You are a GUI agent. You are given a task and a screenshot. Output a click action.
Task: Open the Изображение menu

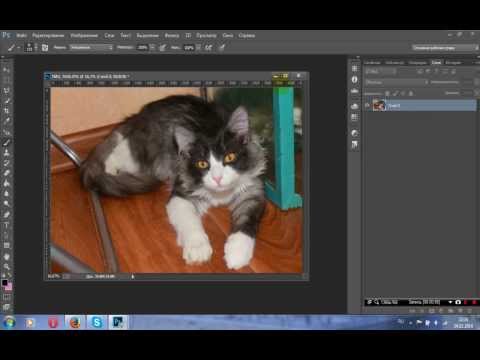pos(84,35)
